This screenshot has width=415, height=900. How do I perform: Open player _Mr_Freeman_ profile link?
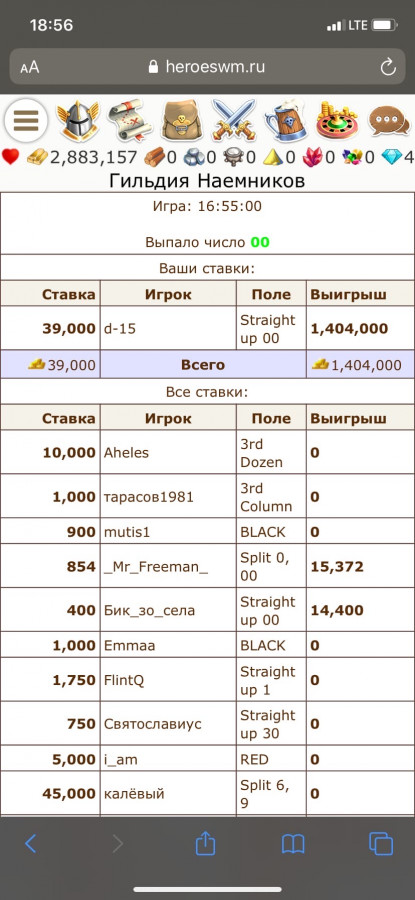point(156,567)
